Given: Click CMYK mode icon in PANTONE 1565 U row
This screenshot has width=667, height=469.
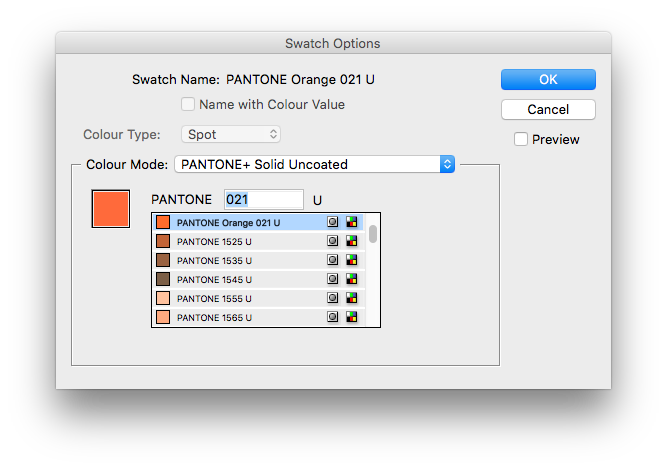Looking at the screenshot, I should (x=351, y=317).
